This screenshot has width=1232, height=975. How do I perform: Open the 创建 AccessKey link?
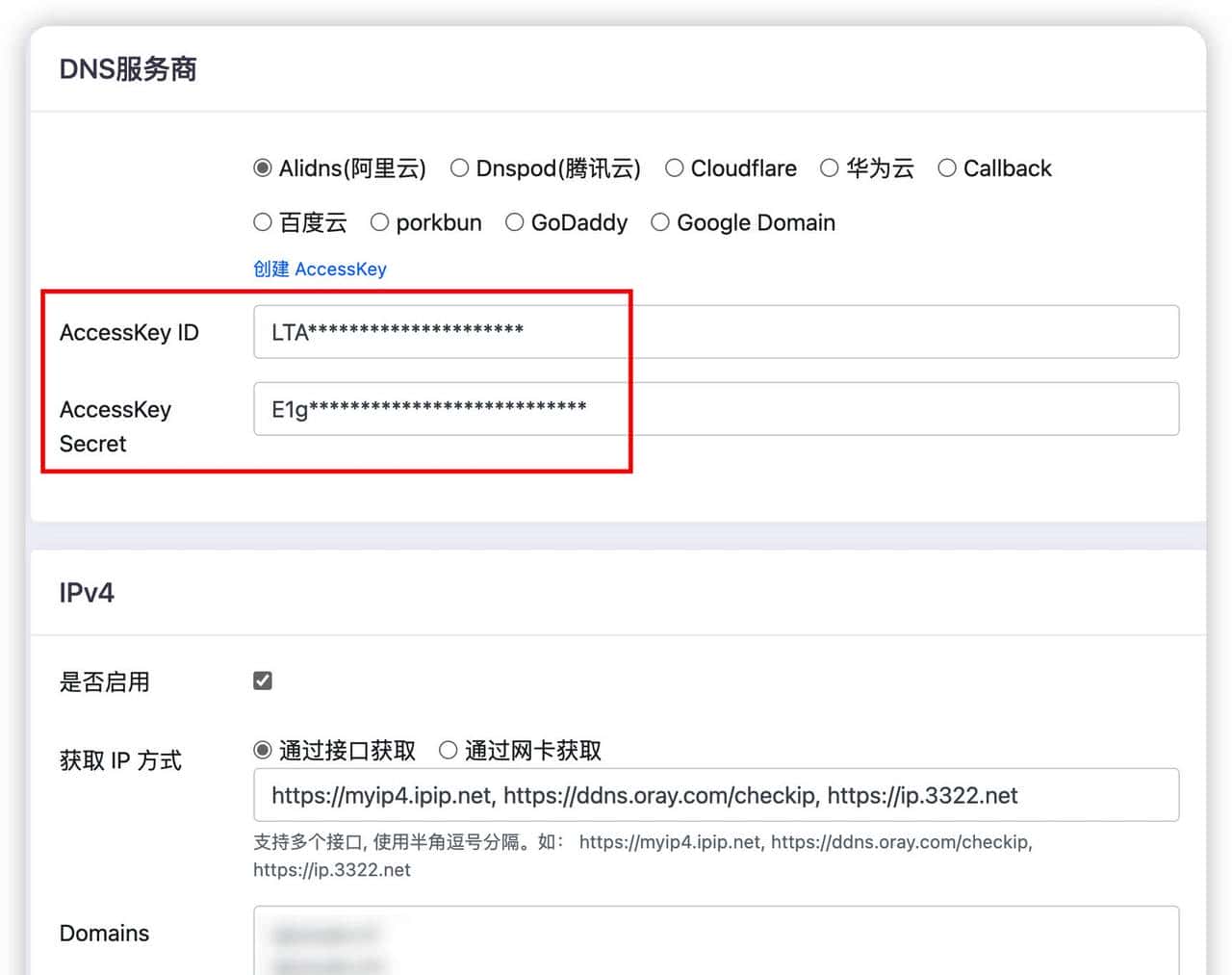pyautogui.click(x=320, y=269)
